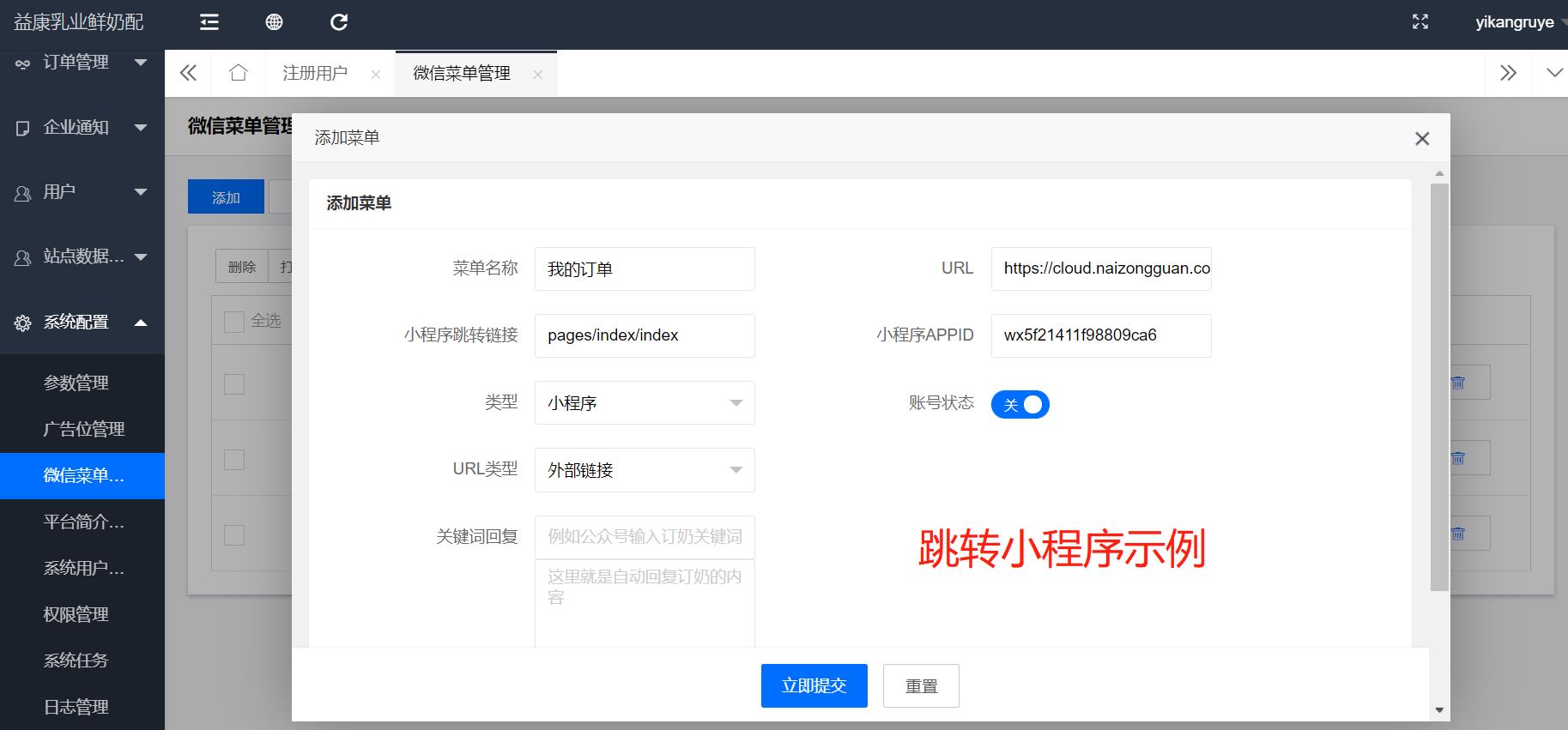Toggle the 账号状态 switch
Image resolution: width=1568 pixels, height=730 pixels.
pyautogui.click(x=1020, y=404)
